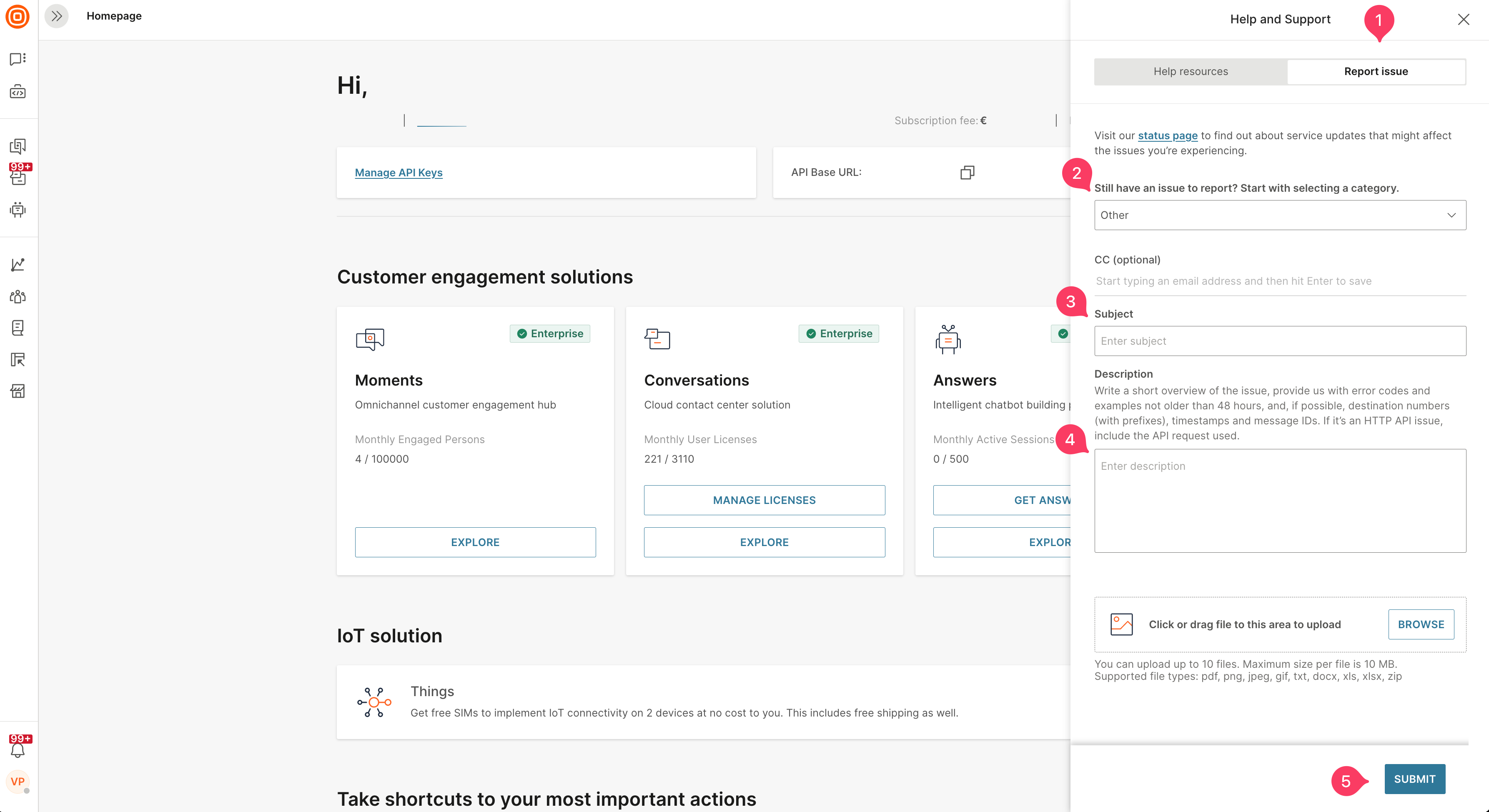
Task: Open the chatbot Answers sidebar icon
Action: pos(18,209)
